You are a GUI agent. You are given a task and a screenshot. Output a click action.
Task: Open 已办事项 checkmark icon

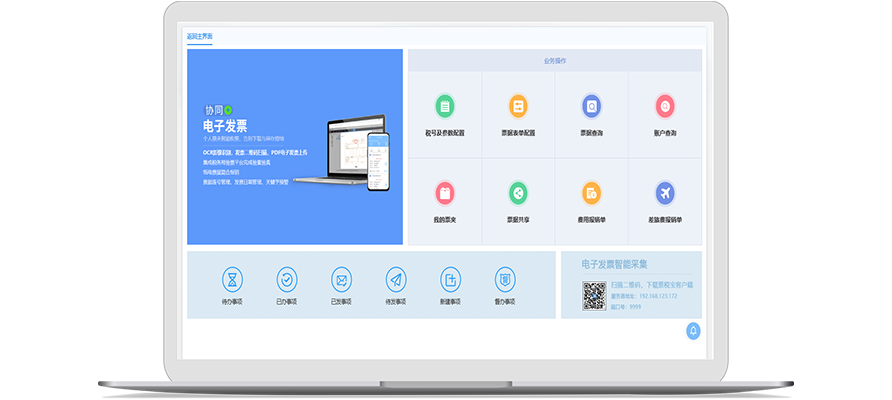coord(286,279)
